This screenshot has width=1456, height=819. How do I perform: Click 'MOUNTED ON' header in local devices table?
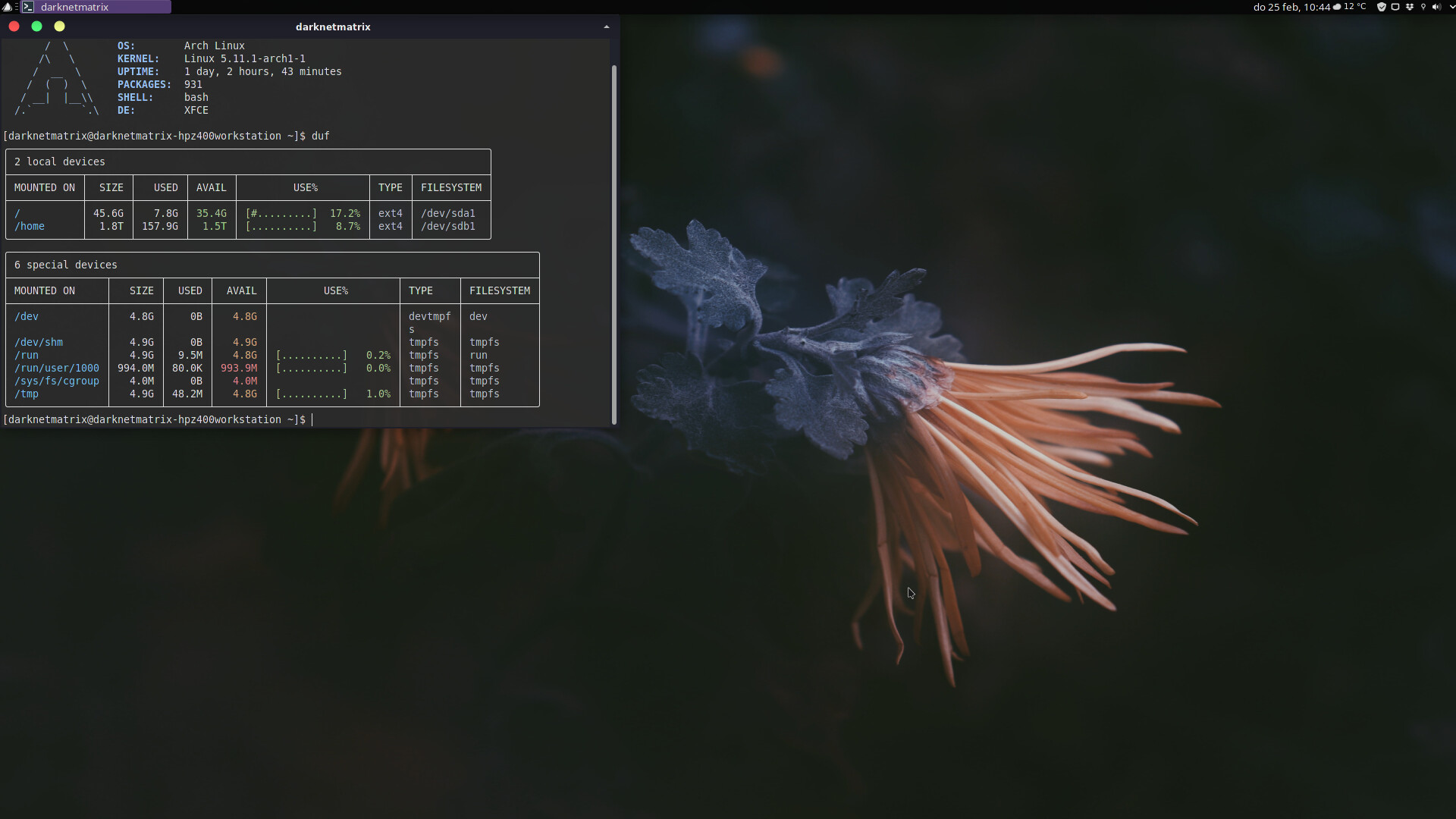[44, 187]
